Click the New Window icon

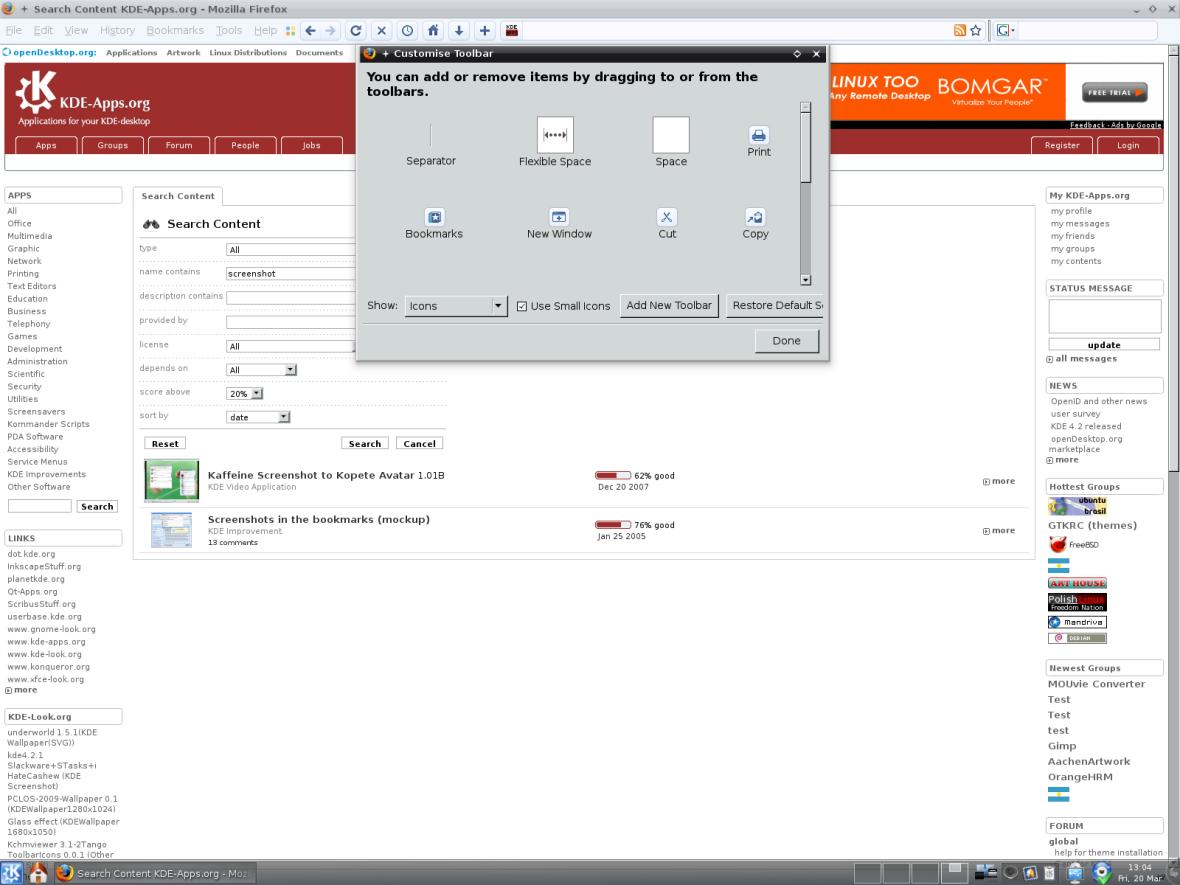[559, 216]
